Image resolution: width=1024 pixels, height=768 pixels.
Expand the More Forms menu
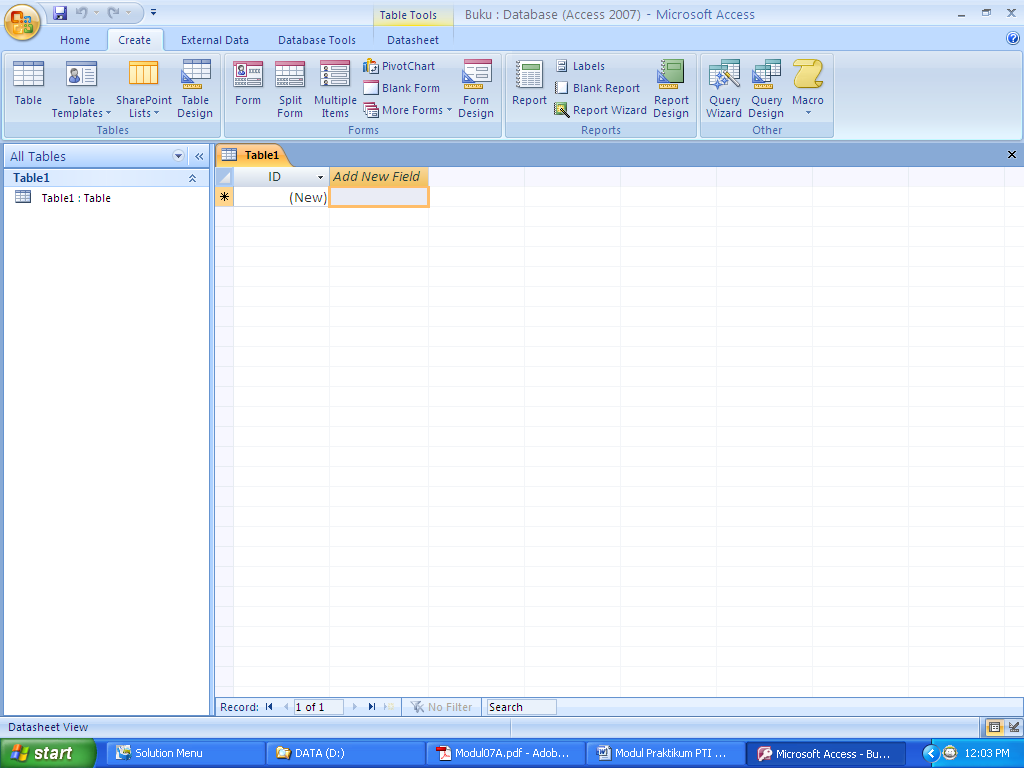[408, 110]
